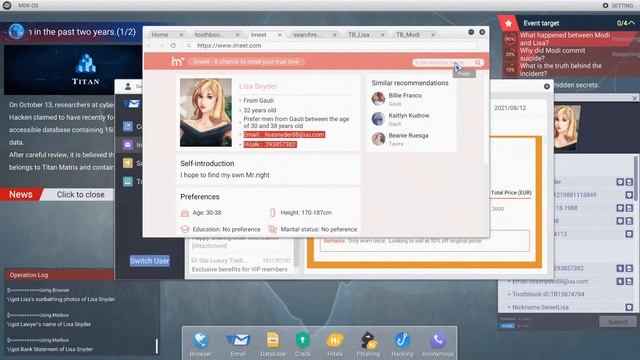Click Switch User in the mailbox window

[149, 261]
